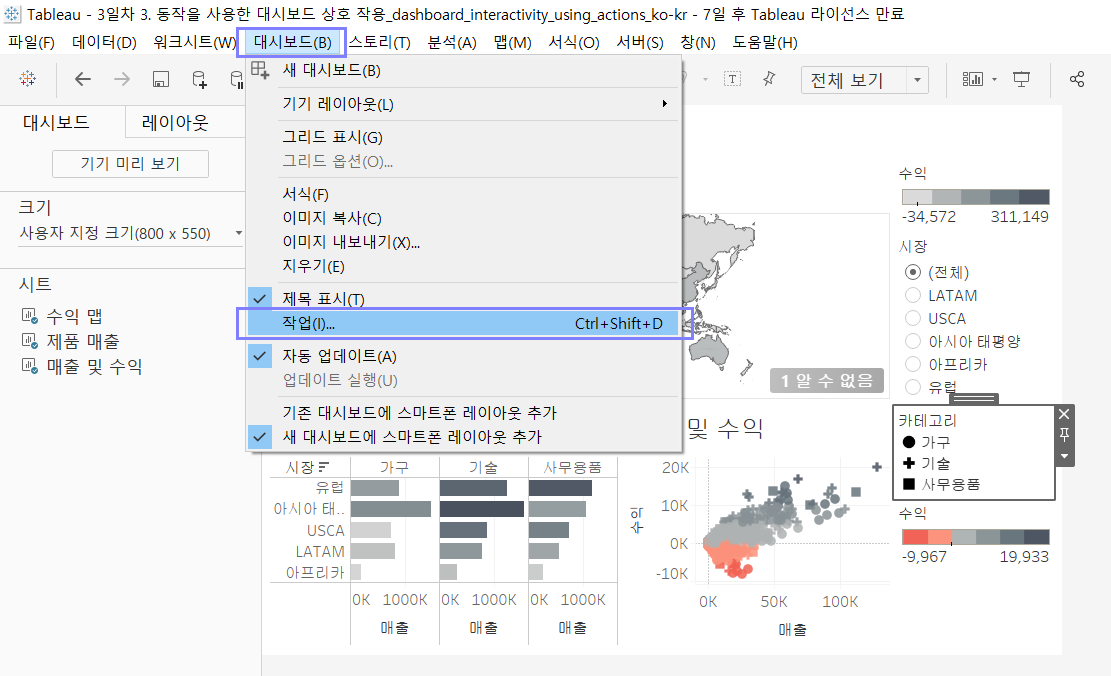Click the Tableau start page logo icon
This screenshot has height=676, width=1111.
pyautogui.click(x=28, y=79)
